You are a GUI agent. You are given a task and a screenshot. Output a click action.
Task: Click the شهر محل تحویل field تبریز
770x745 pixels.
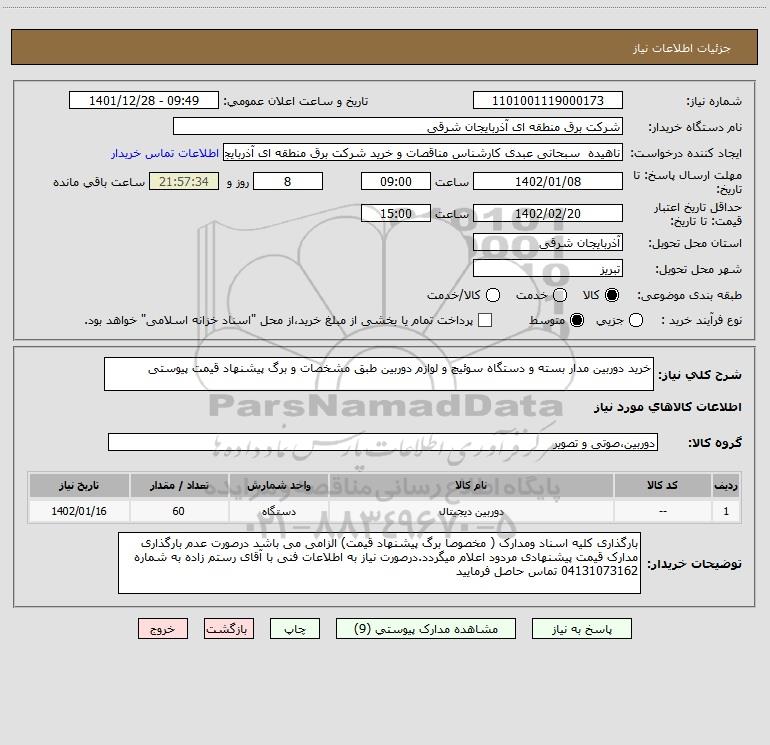[x=548, y=268]
